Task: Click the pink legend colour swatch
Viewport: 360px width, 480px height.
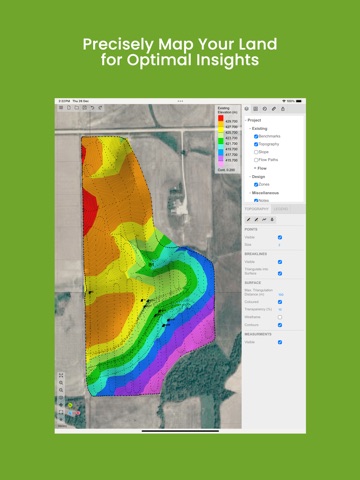Action: coord(221,164)
